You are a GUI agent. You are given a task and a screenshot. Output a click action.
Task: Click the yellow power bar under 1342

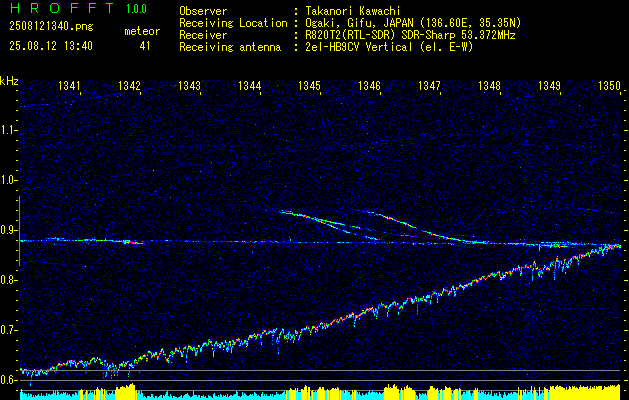pyautogui.click(x=125, y=391)
